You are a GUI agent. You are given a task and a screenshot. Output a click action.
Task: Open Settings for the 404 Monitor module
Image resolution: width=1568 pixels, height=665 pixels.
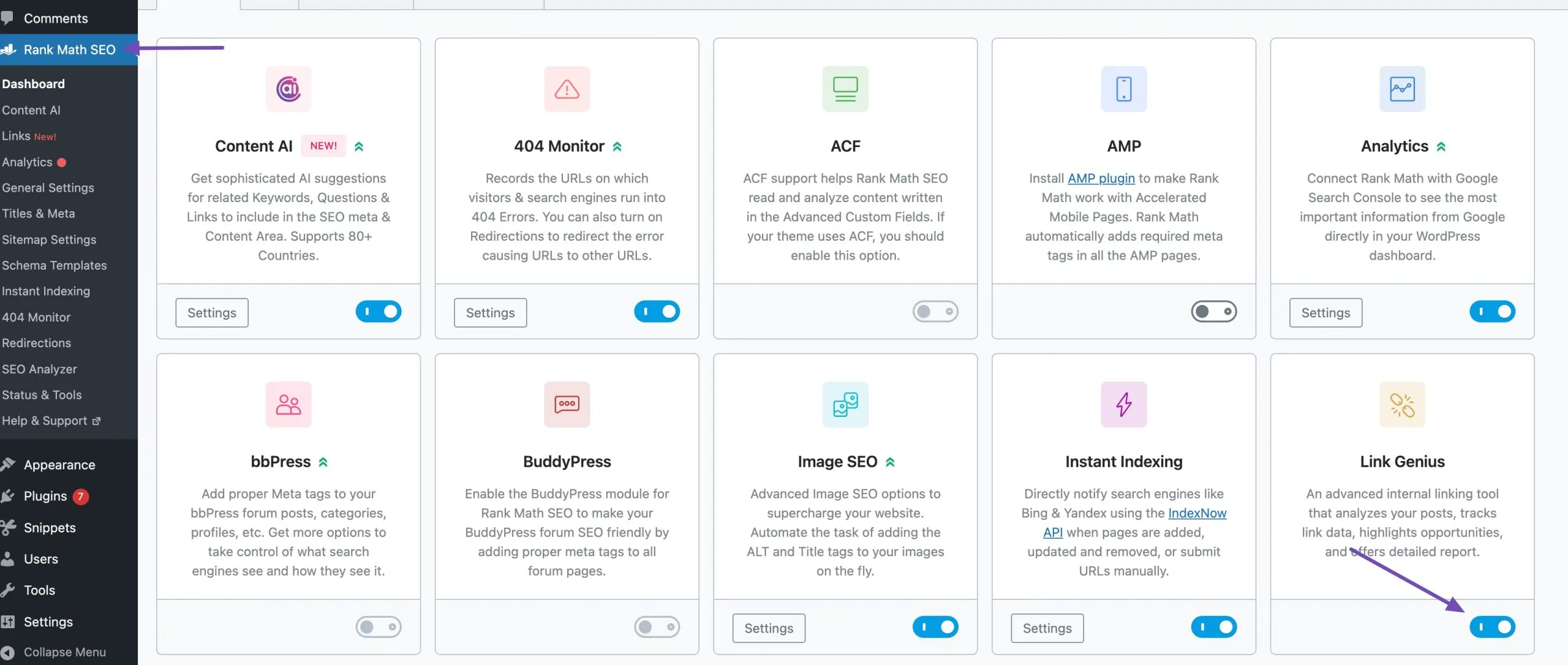tap(490, 313)
